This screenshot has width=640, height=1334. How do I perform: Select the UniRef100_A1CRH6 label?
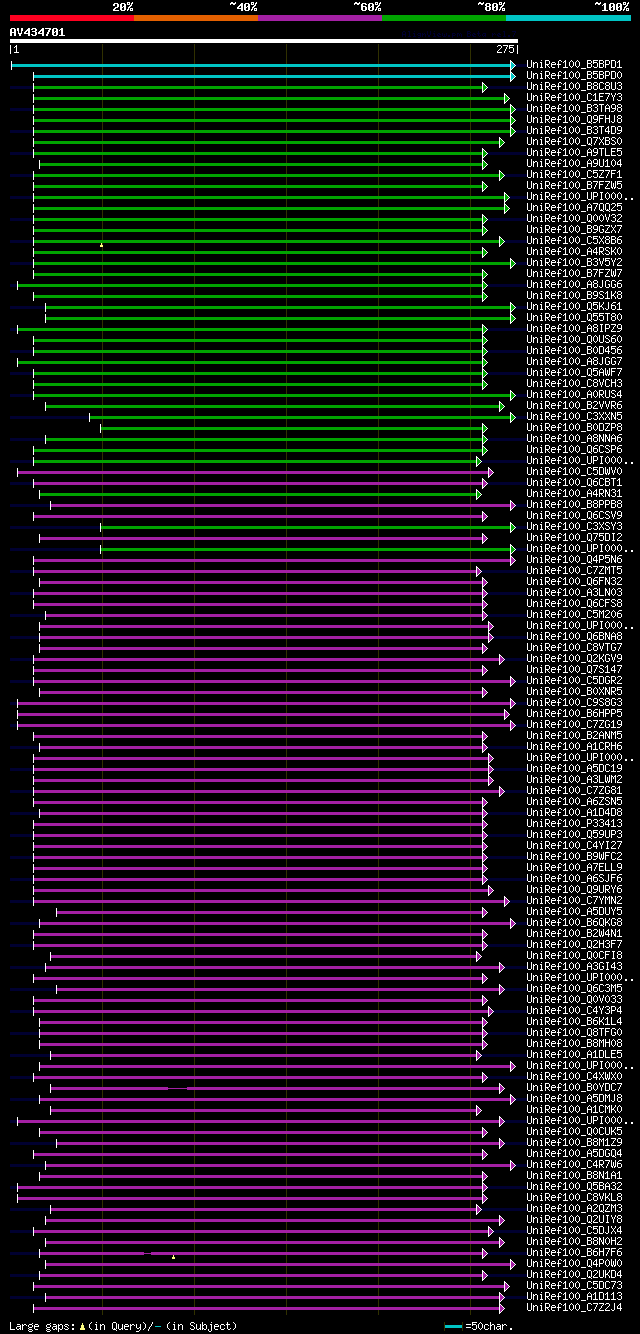pyautogui.click(x=574, y=747)
